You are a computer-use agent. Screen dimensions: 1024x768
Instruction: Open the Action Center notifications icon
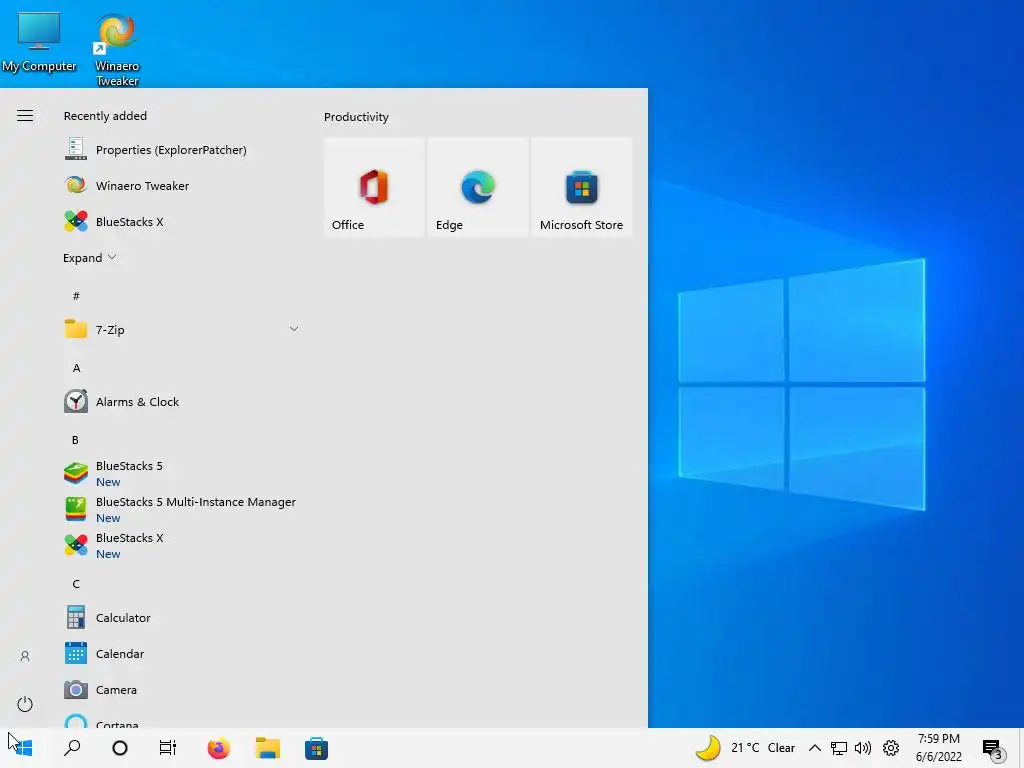click(x=993, y=748)
